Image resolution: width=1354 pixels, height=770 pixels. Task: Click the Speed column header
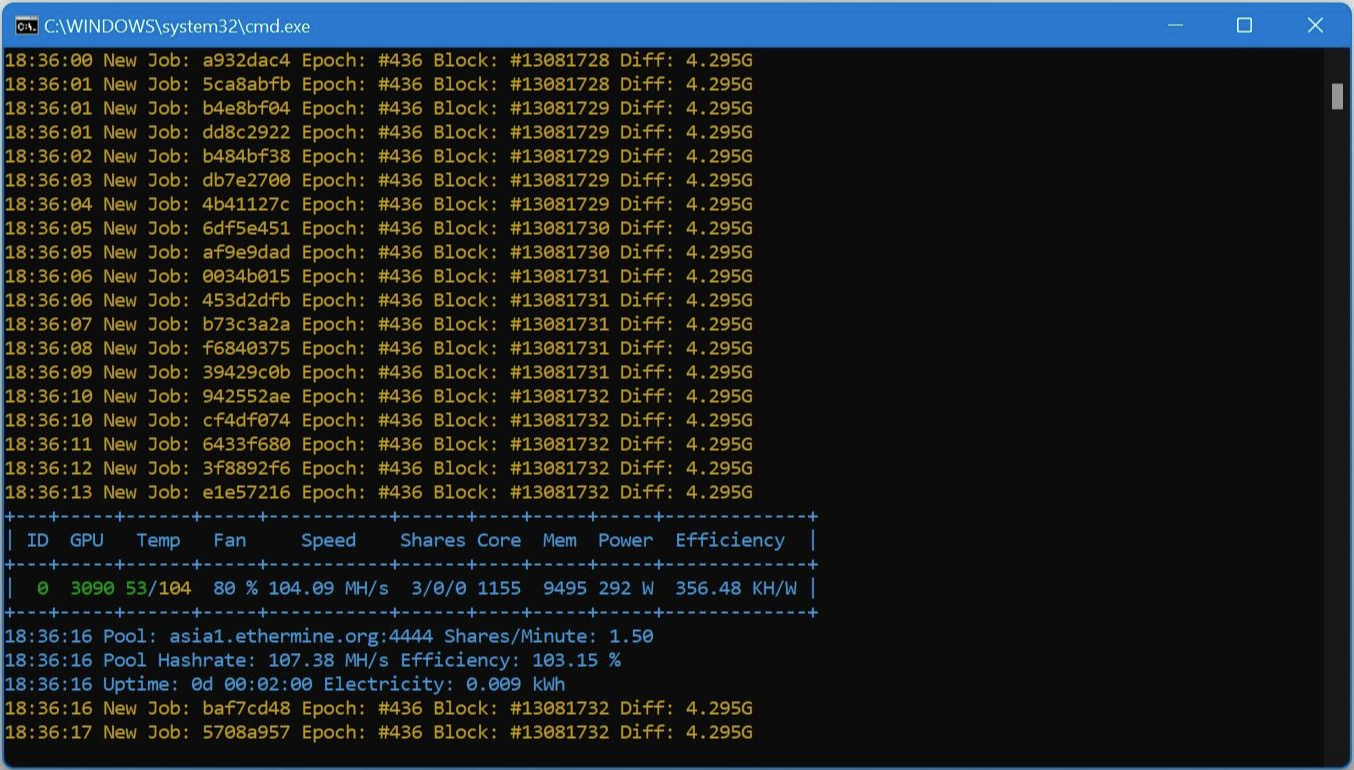(328, 540)
